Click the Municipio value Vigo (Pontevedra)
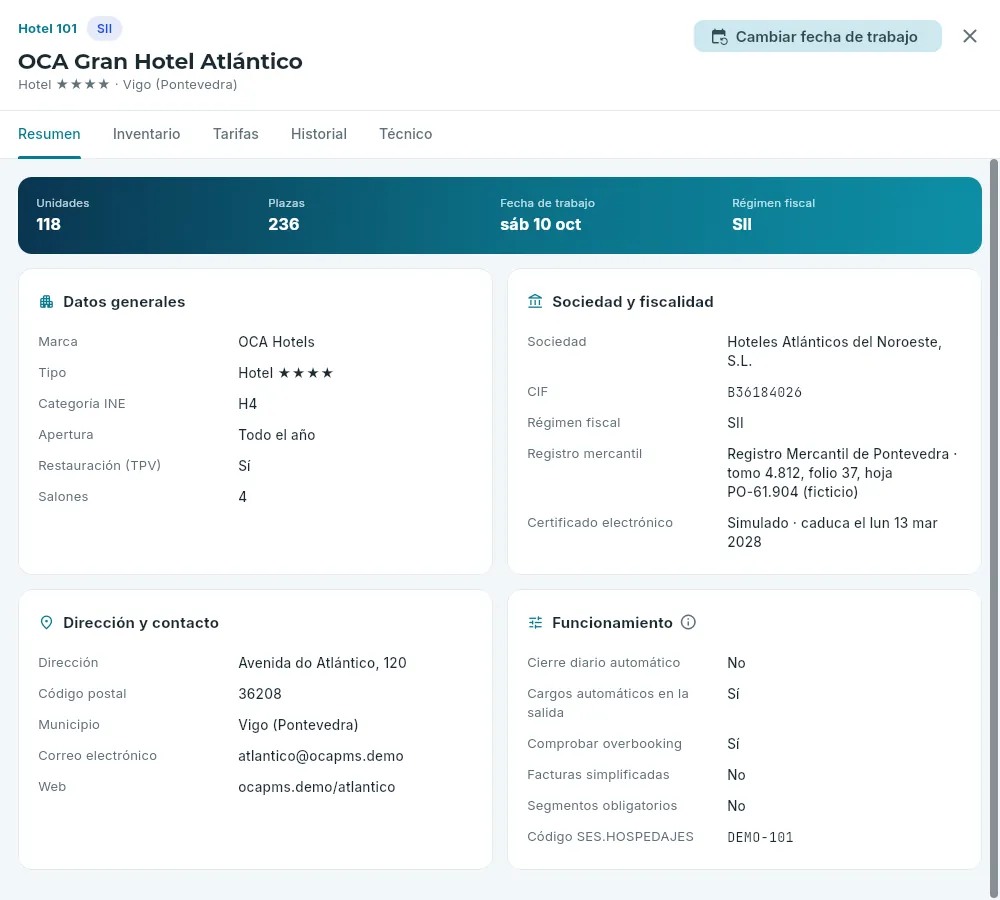The height and width of the screenshot is (900, 1000). [x=298, y=725]
